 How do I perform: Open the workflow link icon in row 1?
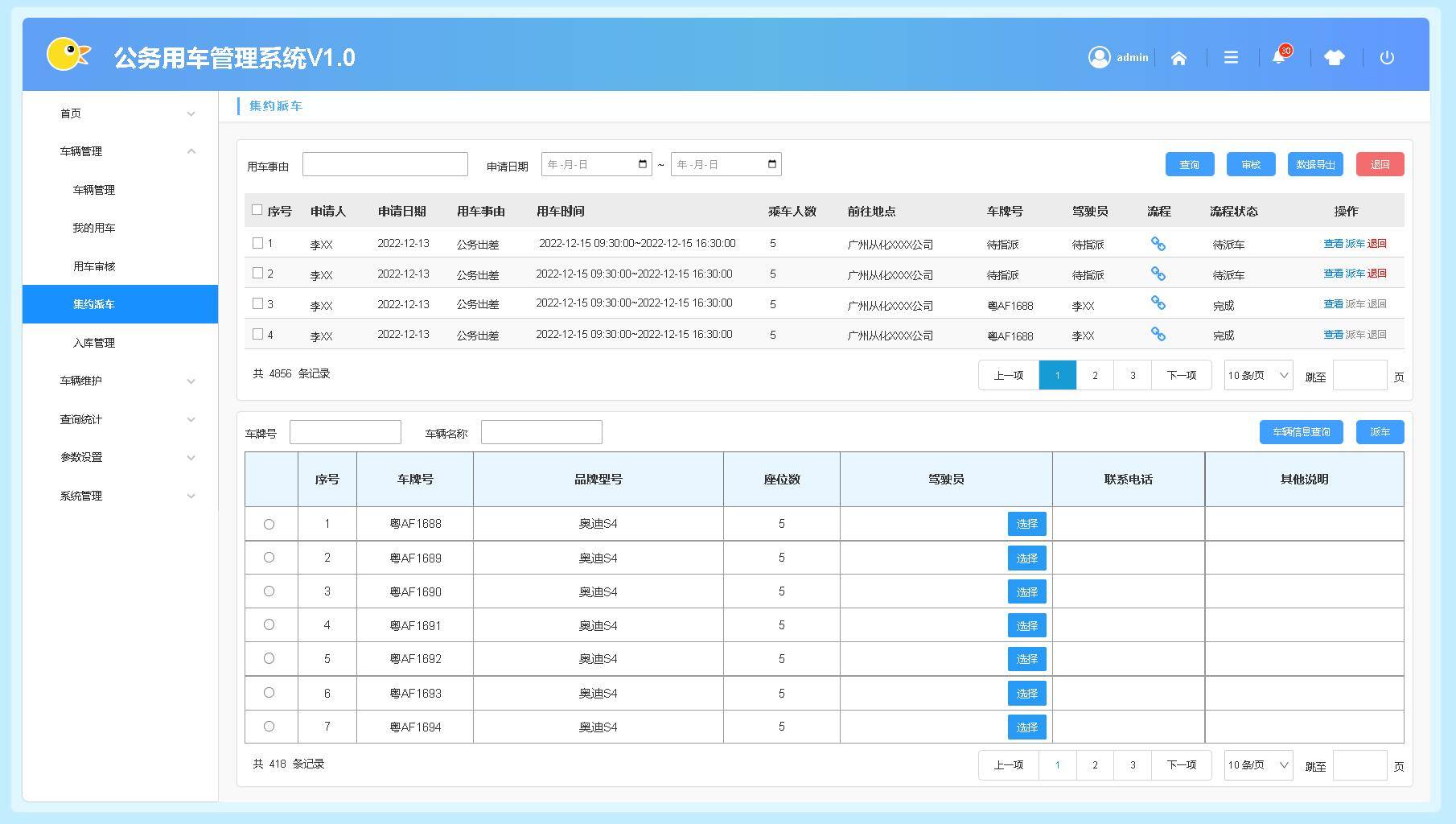pyautogui.click(x=1158, y=244)
